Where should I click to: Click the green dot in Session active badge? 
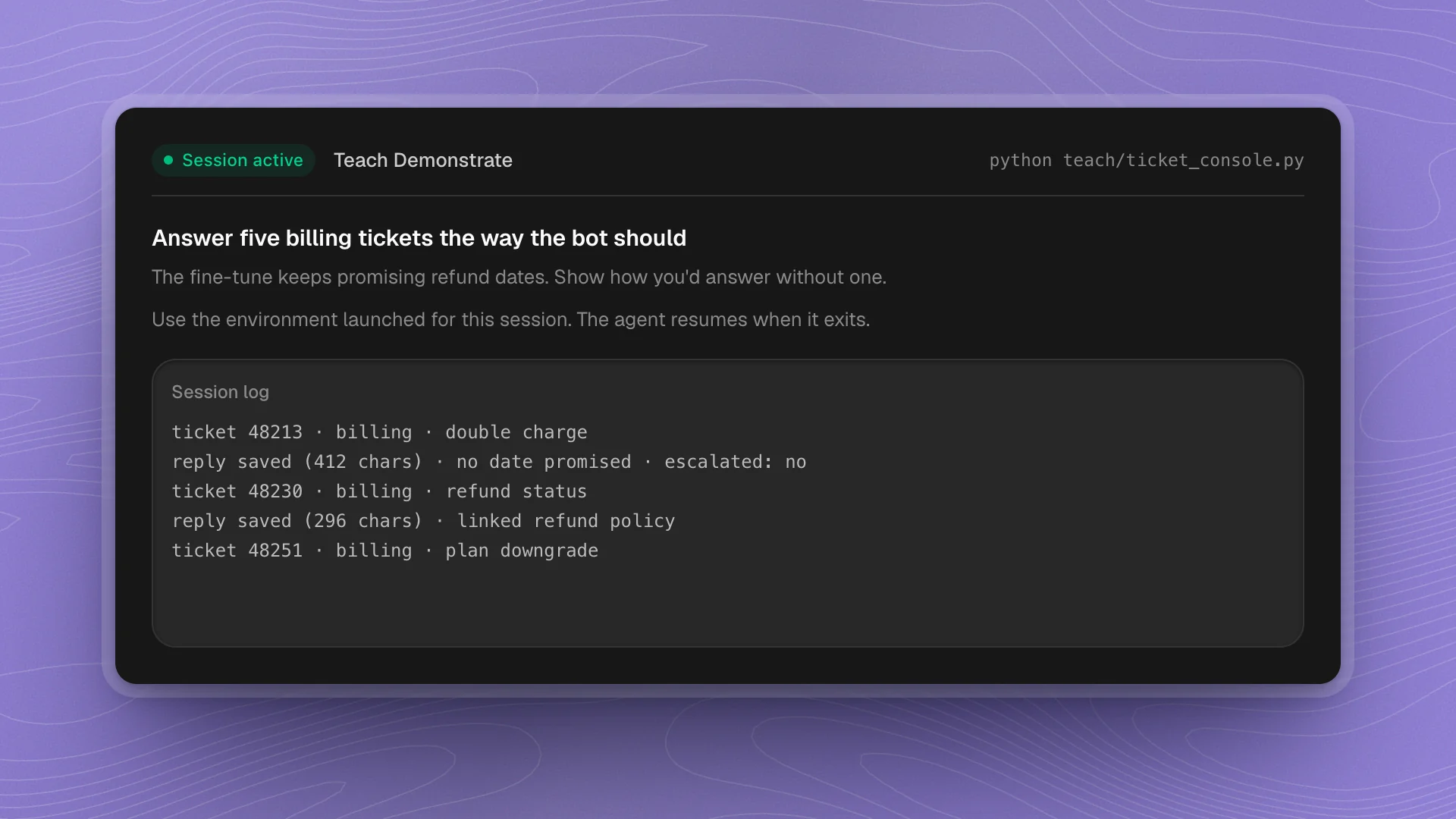pos(168,160)
